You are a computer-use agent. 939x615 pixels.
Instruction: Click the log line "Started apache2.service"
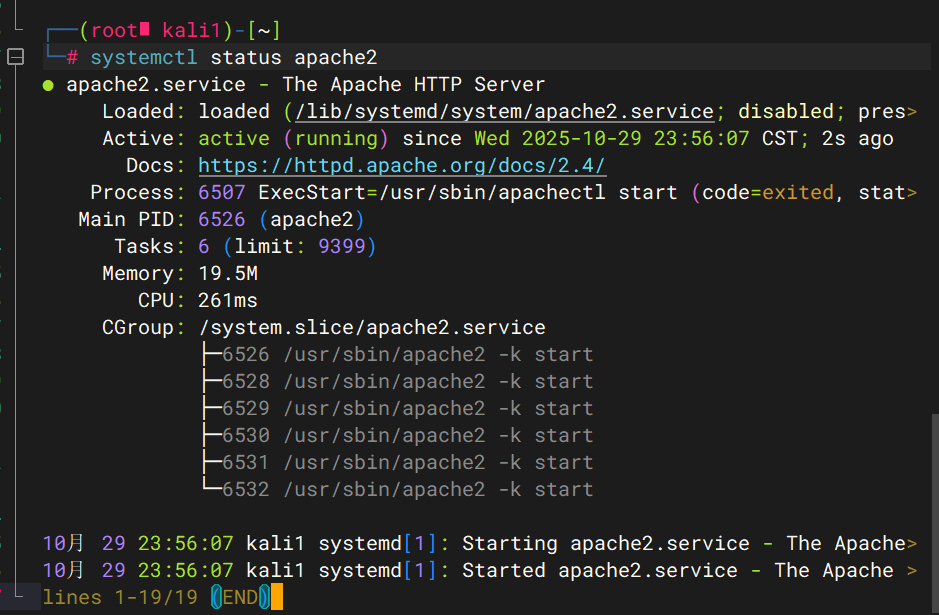pyautogui.click(x=480, y=570)
